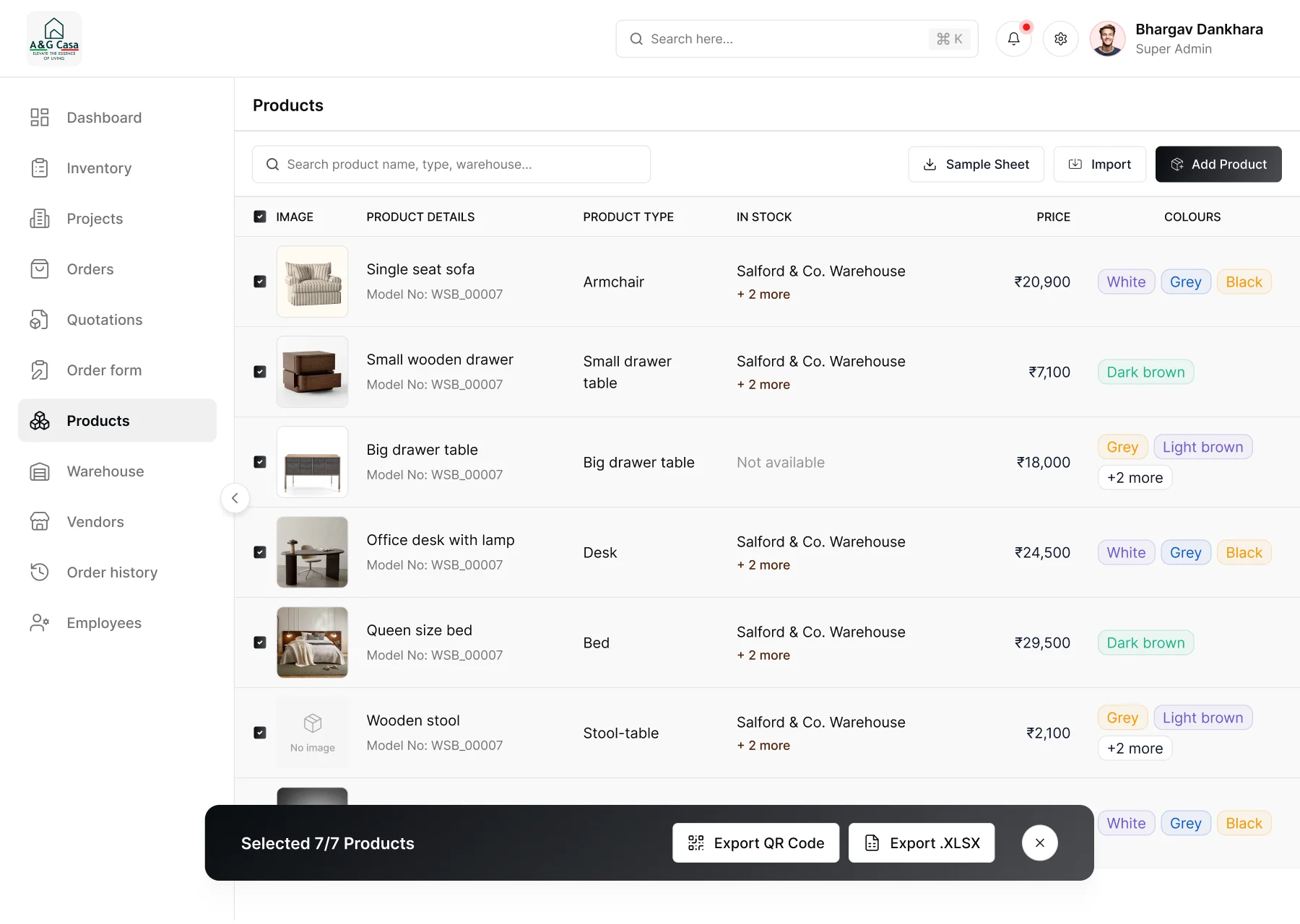The image size is (1300, 924).
Task: Uncheck the Single seat sofa row
Action: [260, 282]
